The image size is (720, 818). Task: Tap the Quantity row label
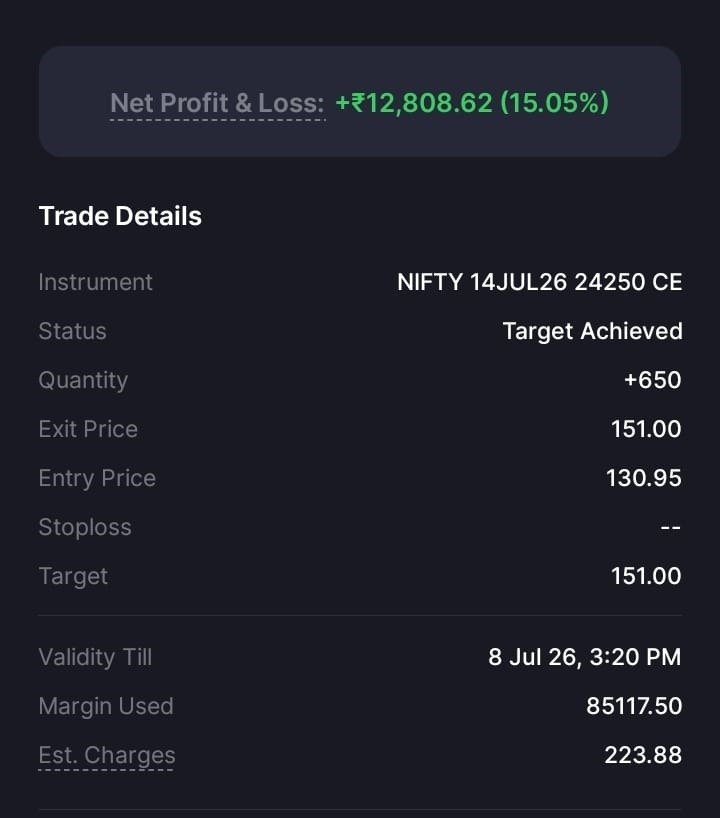83,380
